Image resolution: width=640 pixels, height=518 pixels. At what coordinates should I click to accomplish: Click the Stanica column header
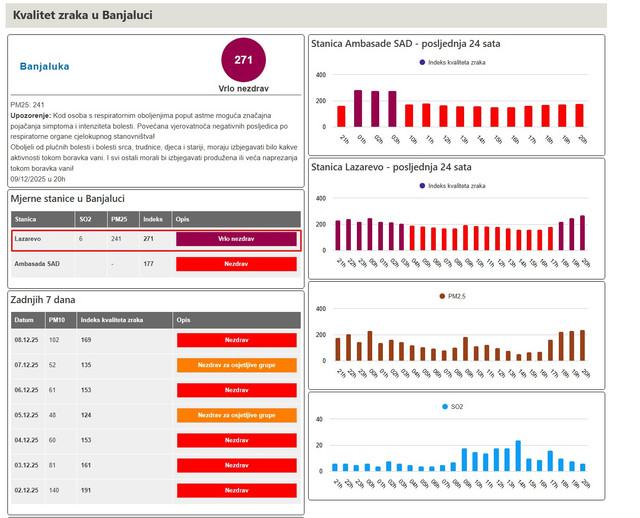tap(43, 219)
